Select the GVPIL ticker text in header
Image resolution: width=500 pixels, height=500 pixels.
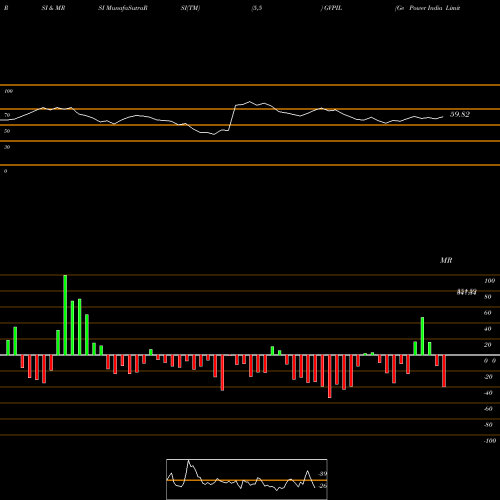pos(333,8)
